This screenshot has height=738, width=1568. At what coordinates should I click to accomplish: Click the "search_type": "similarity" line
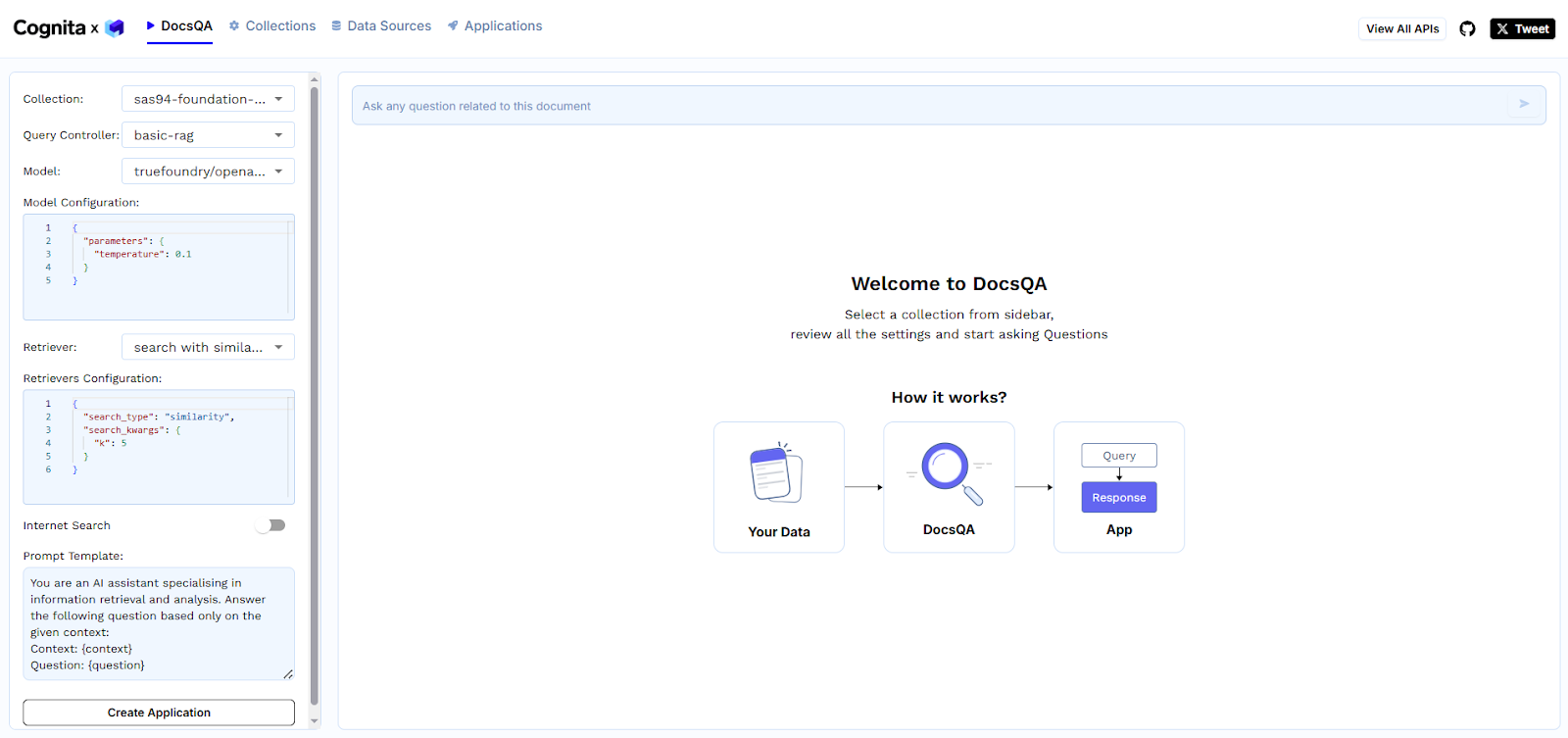[159, 417]
